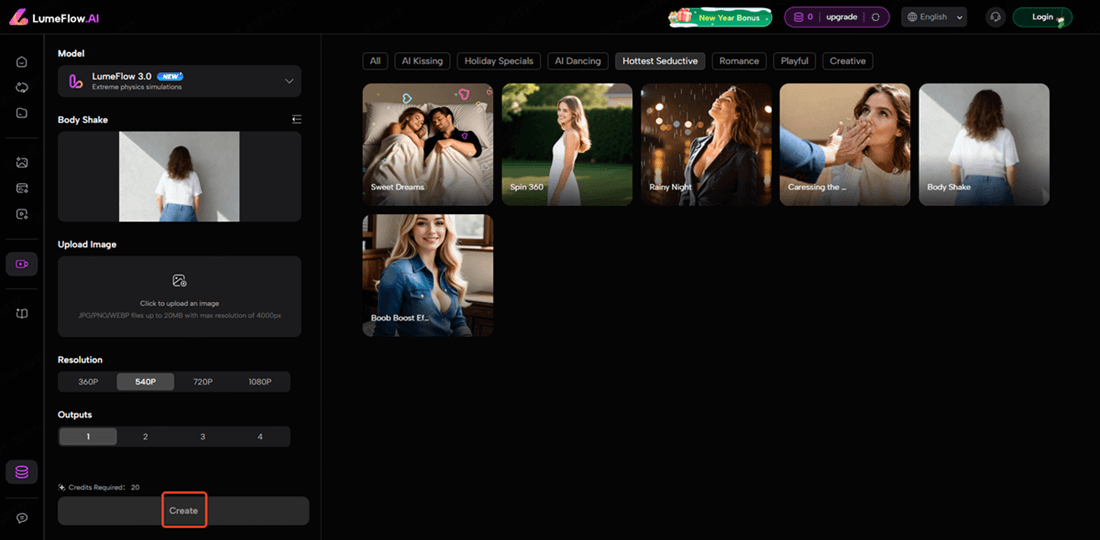Viewport: 1100px width, 540px height.
Task: Switch to the AI Kissing tab
Action: click(422, 61)
